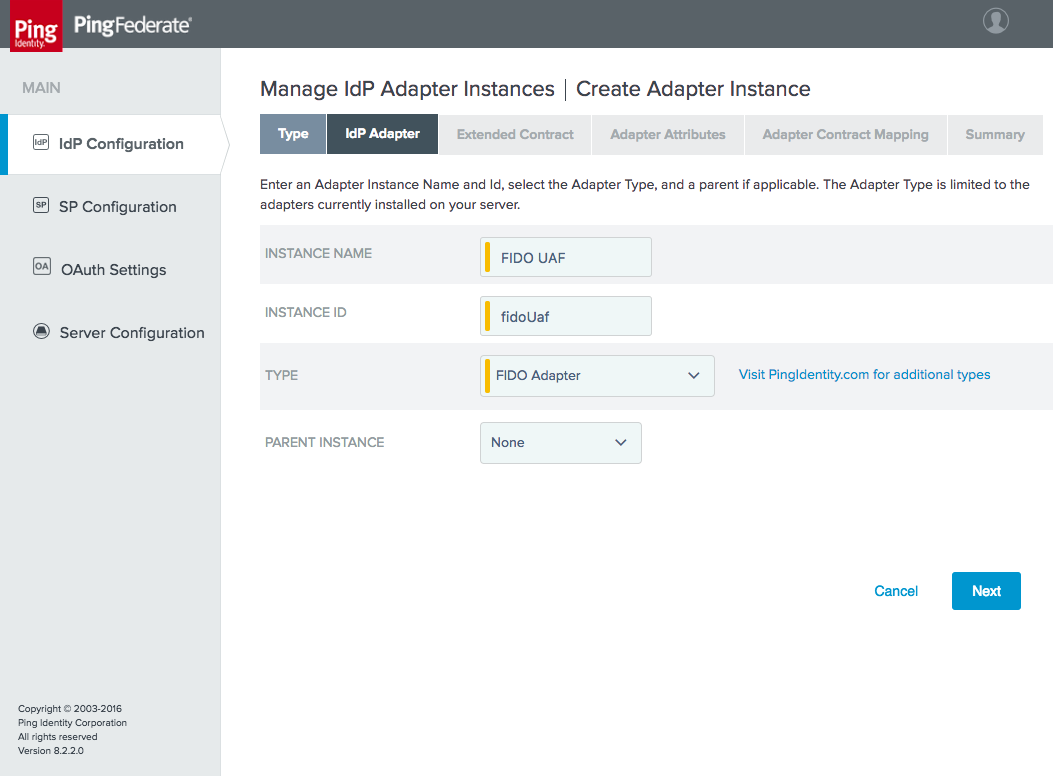Click the PingFederate product title
1053x776 pixels.
click(x=133, y=25)
